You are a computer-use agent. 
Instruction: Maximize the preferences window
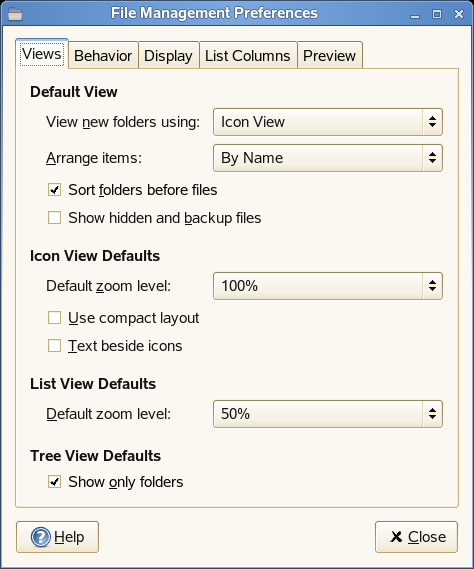(x=437, y=15)
